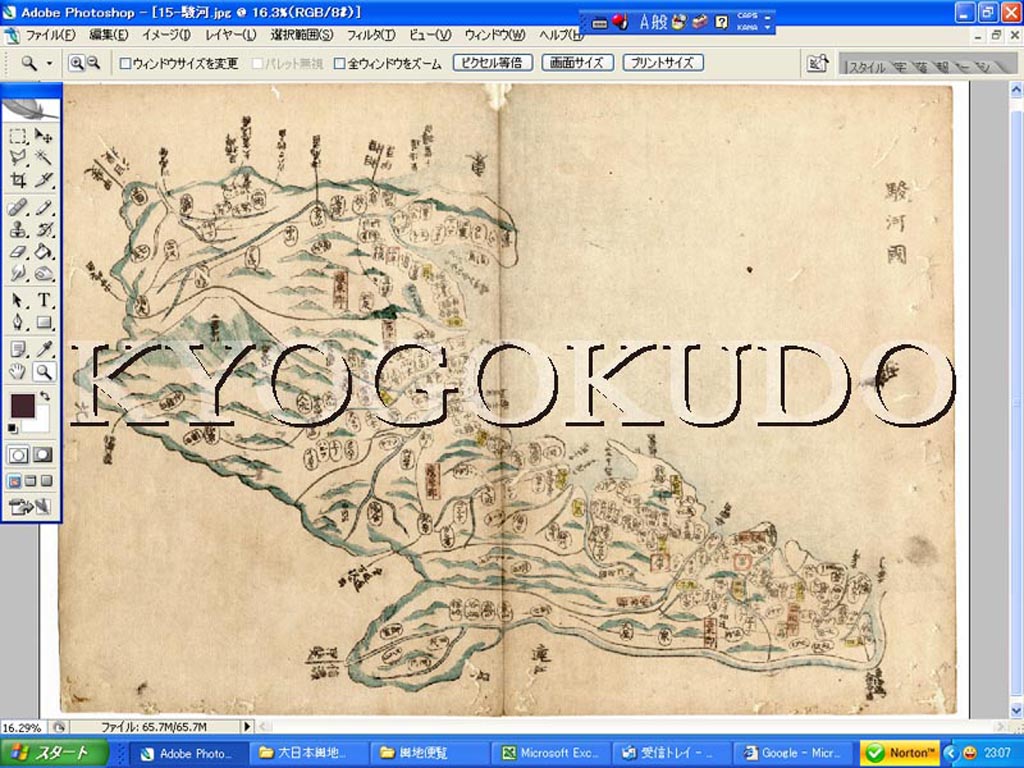This screenshot has width=1024, height=768.
Task: Open the Zoom tool preset picker arrow
Action: tap(49, 63)
